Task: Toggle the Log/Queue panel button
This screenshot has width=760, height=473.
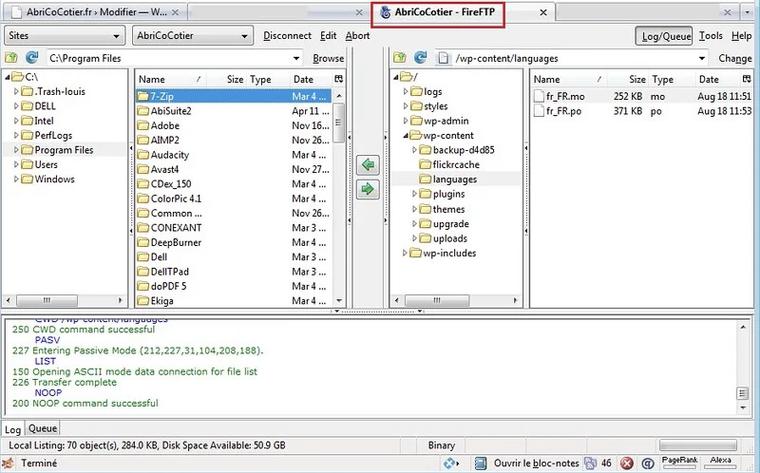Action: click(x=664, y=35)
